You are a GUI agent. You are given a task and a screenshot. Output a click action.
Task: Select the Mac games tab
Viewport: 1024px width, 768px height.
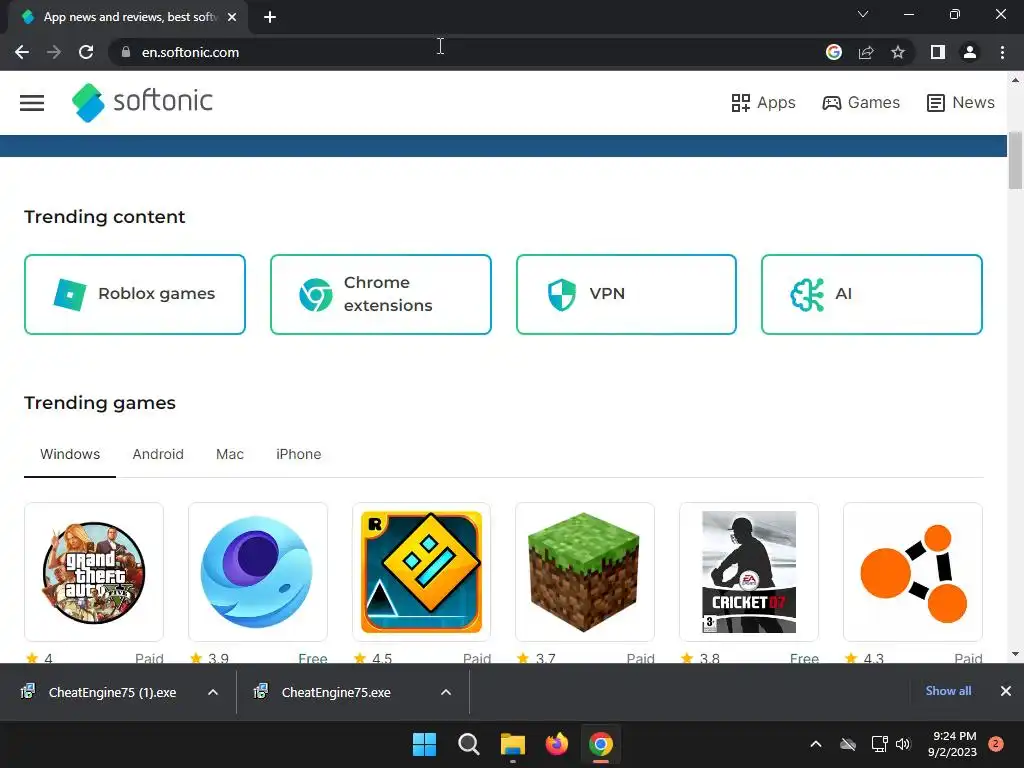click(x=230, y=455)
